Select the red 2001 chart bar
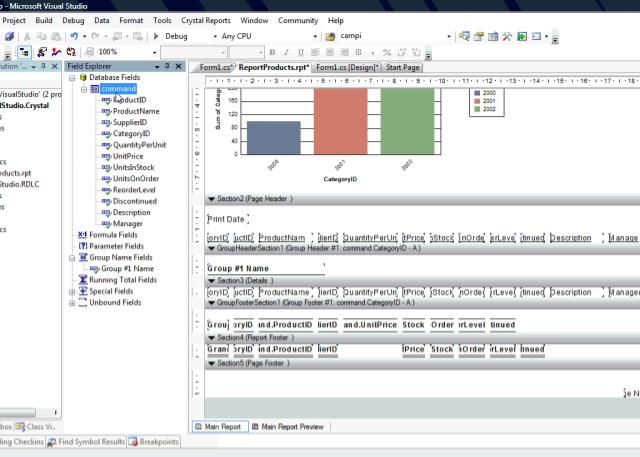640x457 pixels. click(341, 121)
